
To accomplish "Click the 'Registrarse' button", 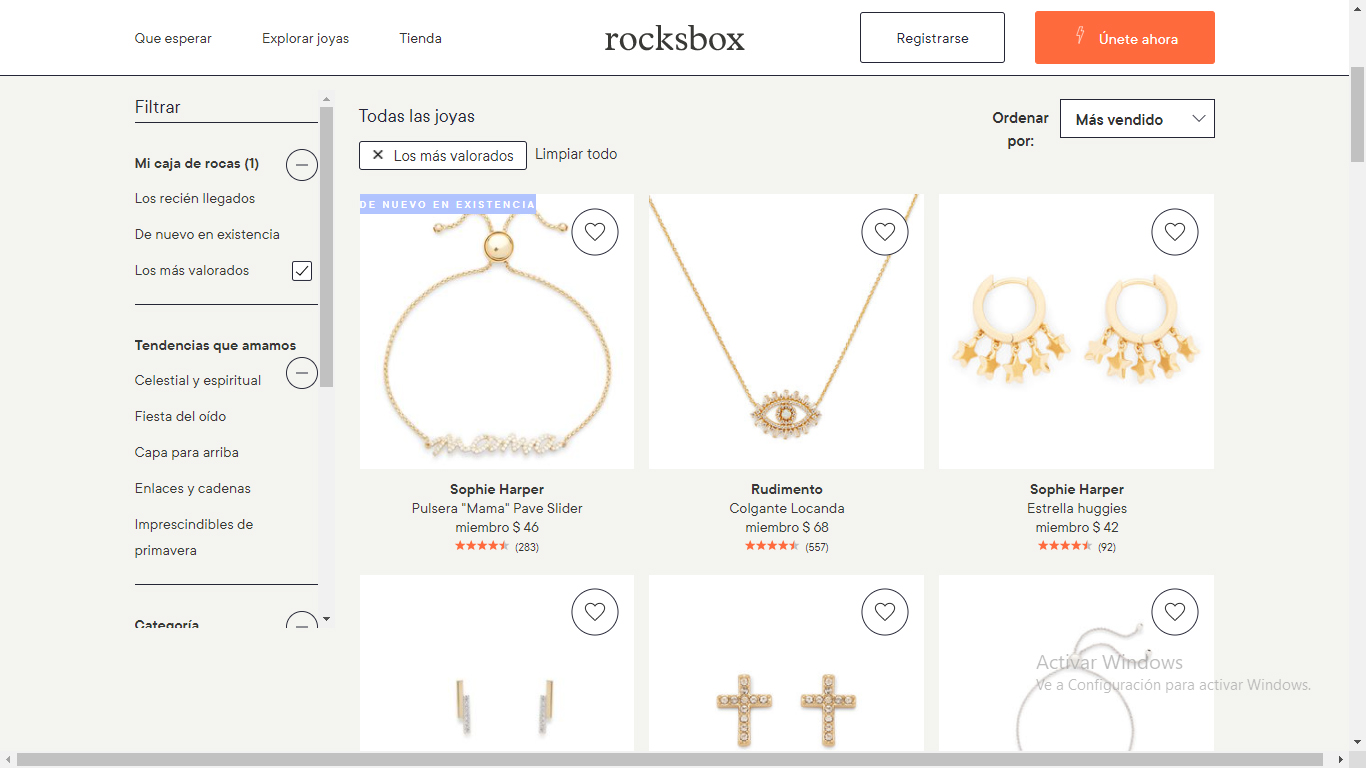I will [932, 38].
